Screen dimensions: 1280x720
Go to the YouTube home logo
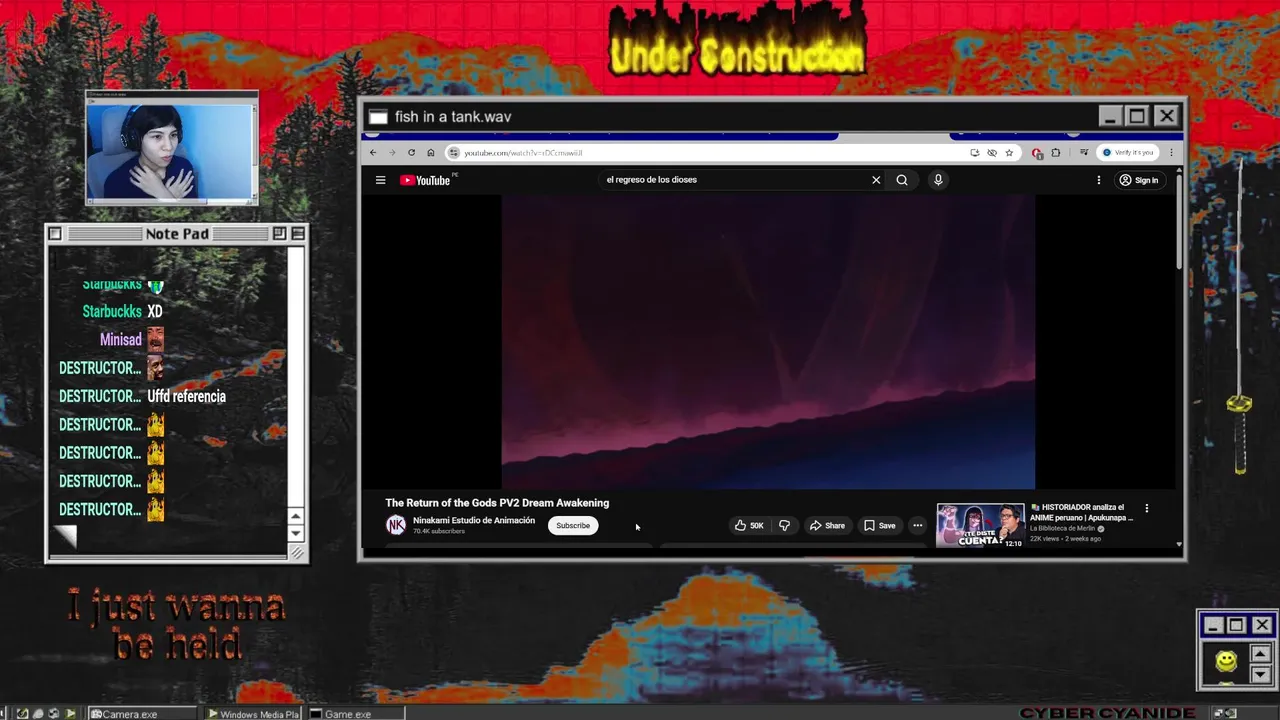425,180
